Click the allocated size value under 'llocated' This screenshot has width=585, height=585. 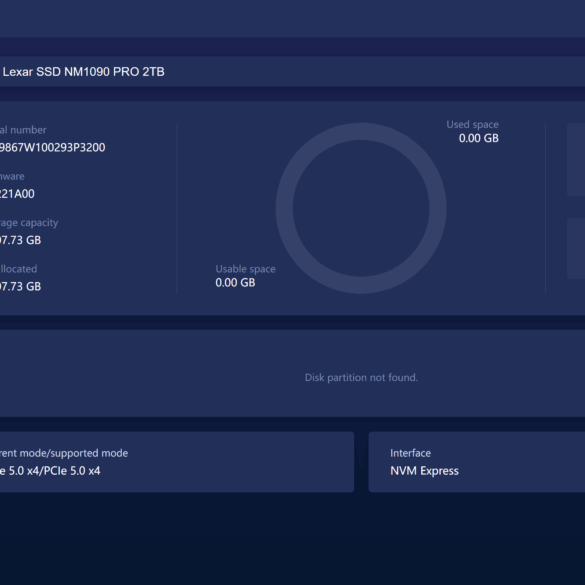21,286
